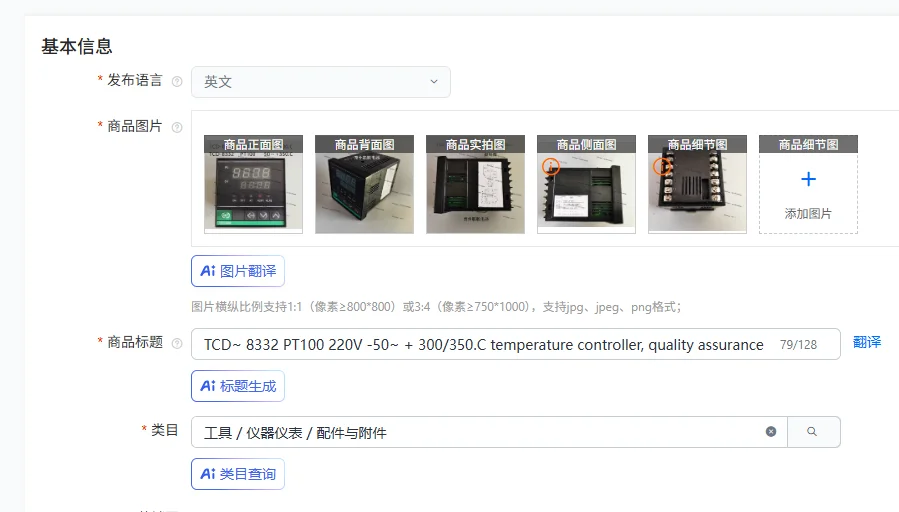
Task: Click the 翻译 link beside title
Action: click(x=867, y=342)
